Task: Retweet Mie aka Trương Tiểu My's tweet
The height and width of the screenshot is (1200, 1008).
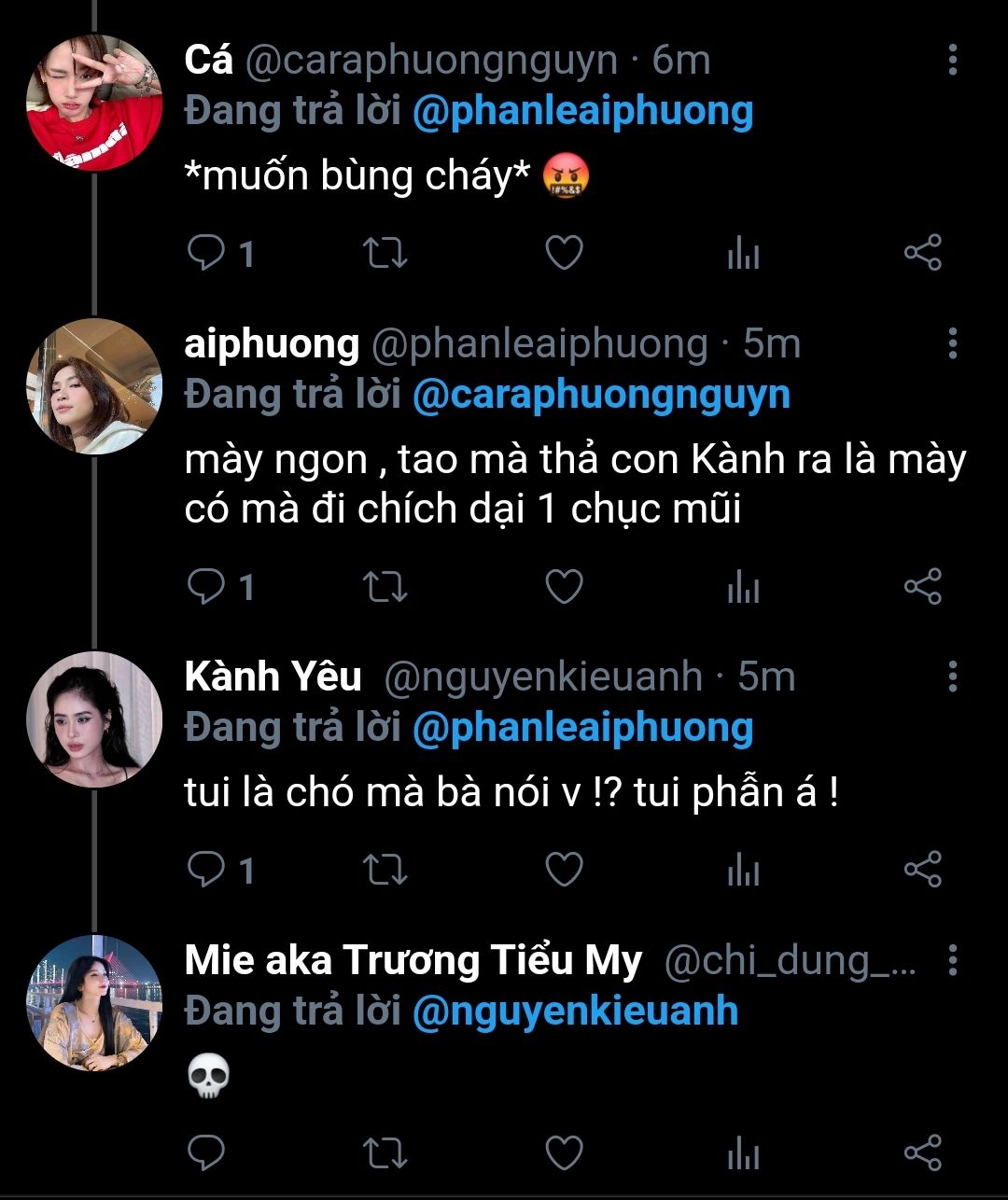Action: coord(384,1153)
